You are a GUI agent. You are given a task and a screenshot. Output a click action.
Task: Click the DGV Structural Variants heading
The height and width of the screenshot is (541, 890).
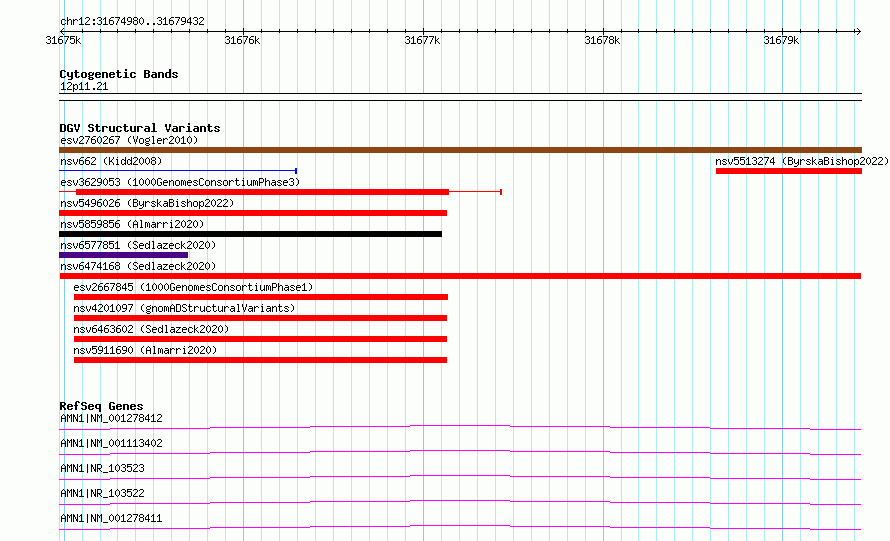tap(140, 128)
